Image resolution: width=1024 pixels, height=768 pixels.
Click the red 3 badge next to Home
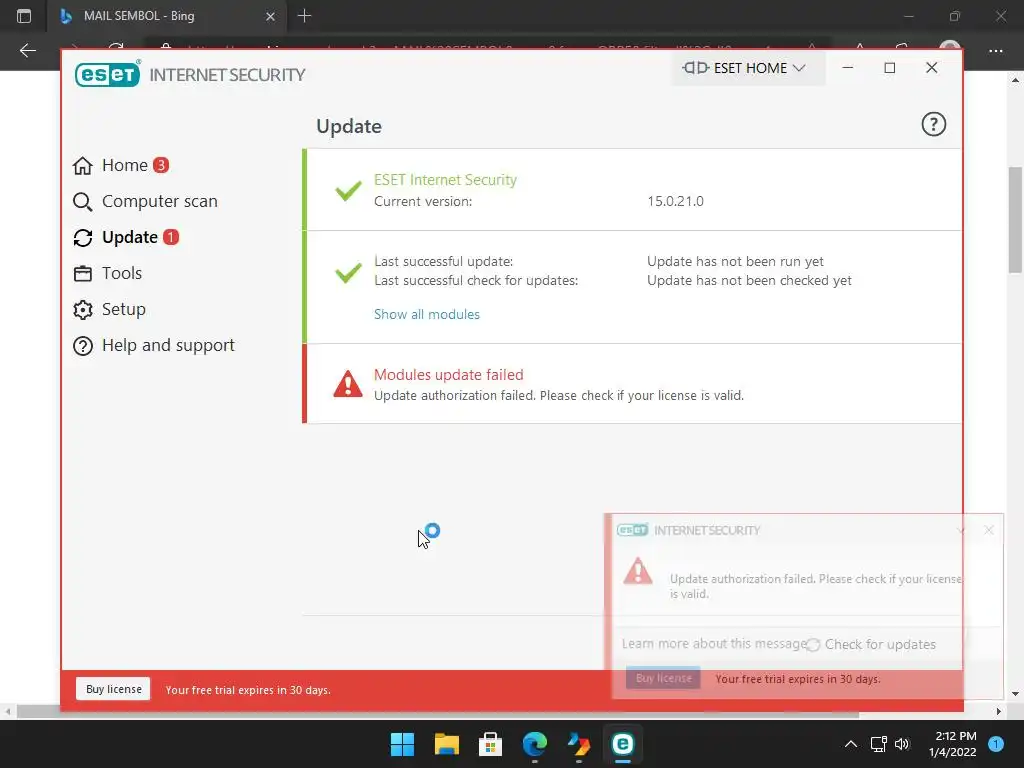pos(161,165)
